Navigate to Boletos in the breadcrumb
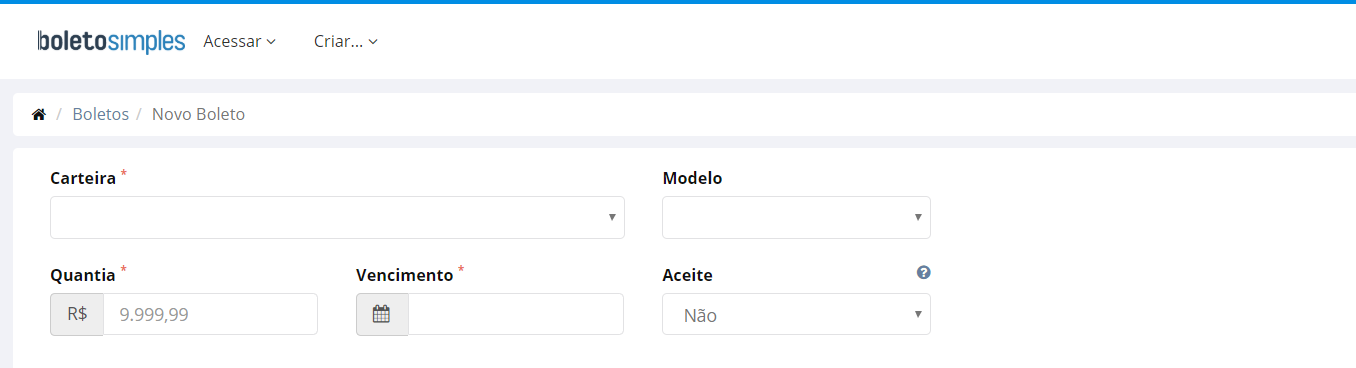1356x368 pixels. [x=101, y=114]
